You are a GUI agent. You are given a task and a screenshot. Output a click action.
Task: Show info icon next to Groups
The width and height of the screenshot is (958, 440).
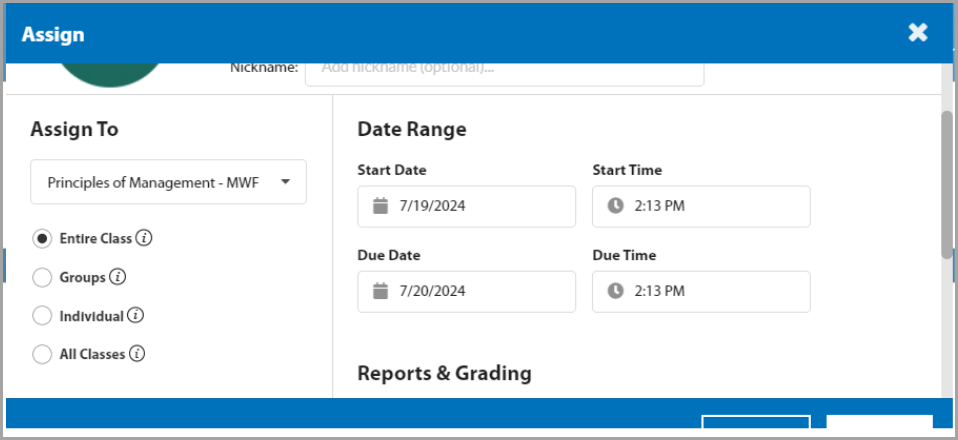click(x=118, y=277)
